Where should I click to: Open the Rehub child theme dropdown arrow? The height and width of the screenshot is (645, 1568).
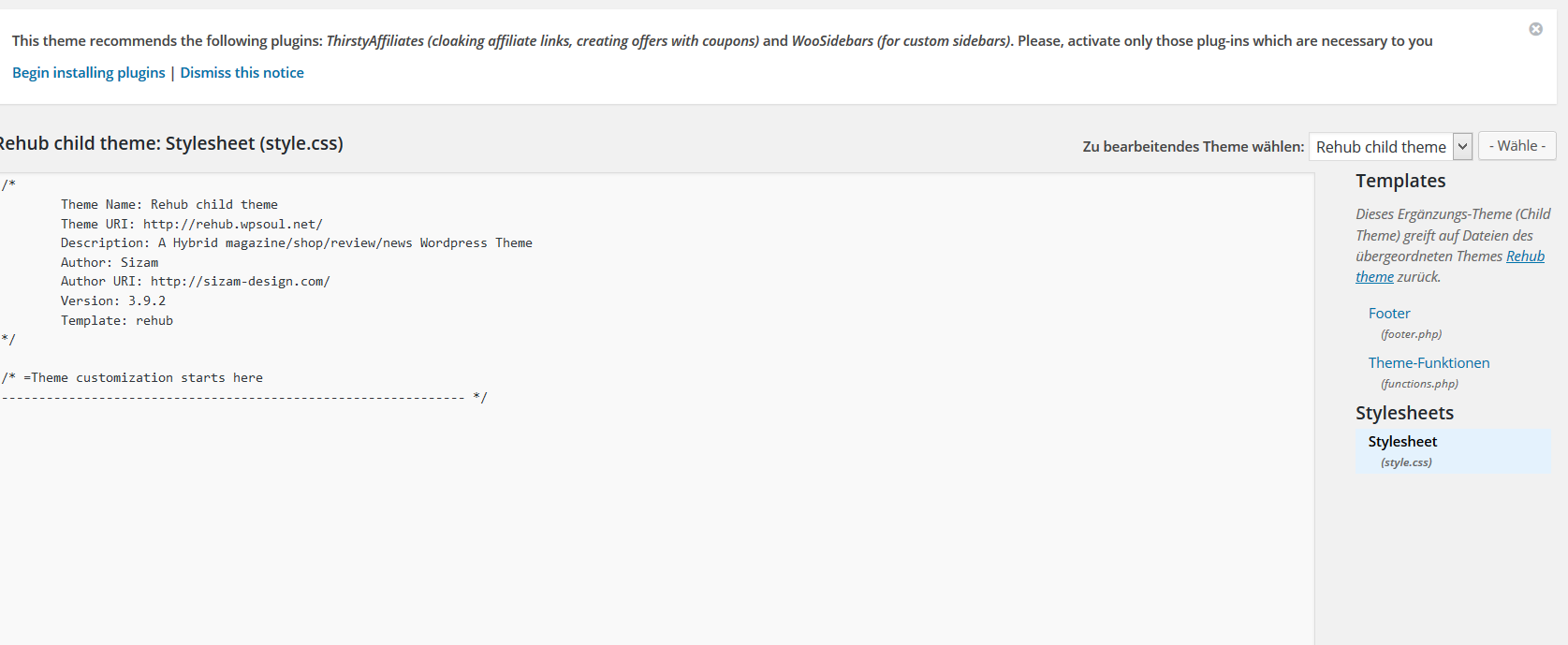[1462, 146]
